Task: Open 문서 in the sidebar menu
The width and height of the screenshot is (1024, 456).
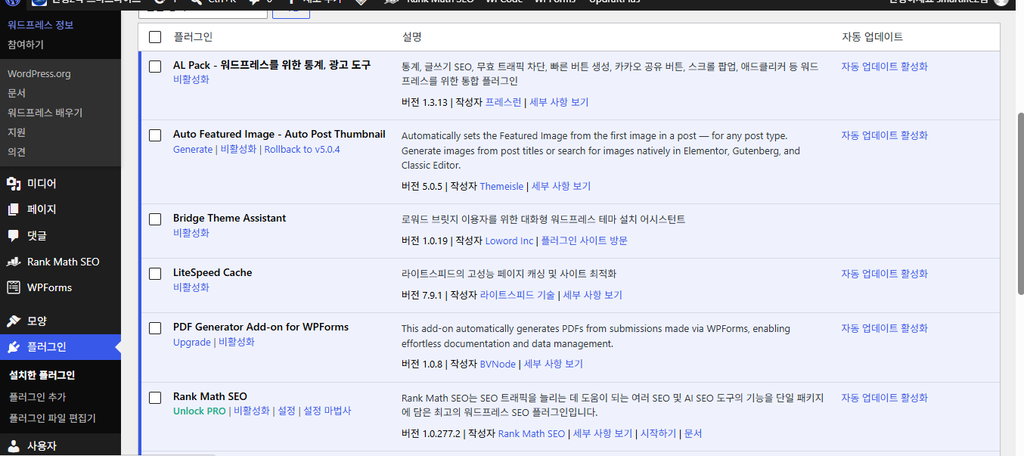Action: pyautogui.click(x=16, y=93)
